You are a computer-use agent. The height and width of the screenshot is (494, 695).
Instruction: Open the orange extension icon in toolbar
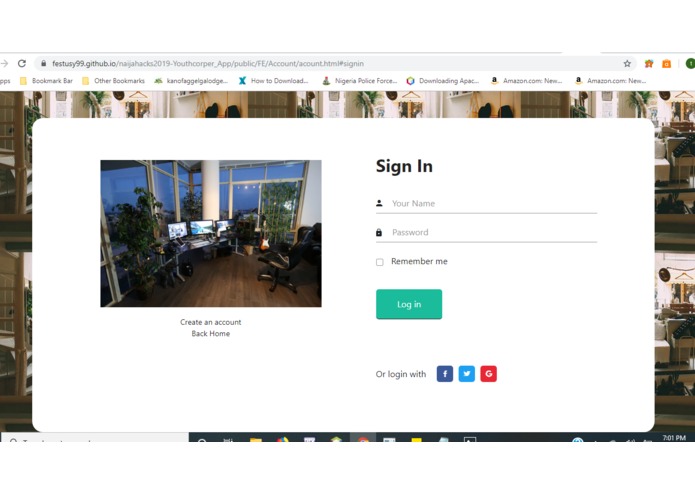pos(666,64)
